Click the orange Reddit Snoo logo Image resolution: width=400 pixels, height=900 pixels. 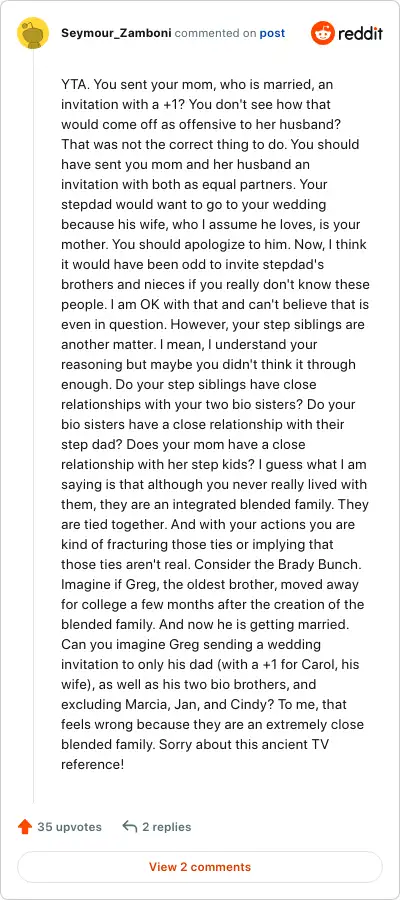[323, 33]
